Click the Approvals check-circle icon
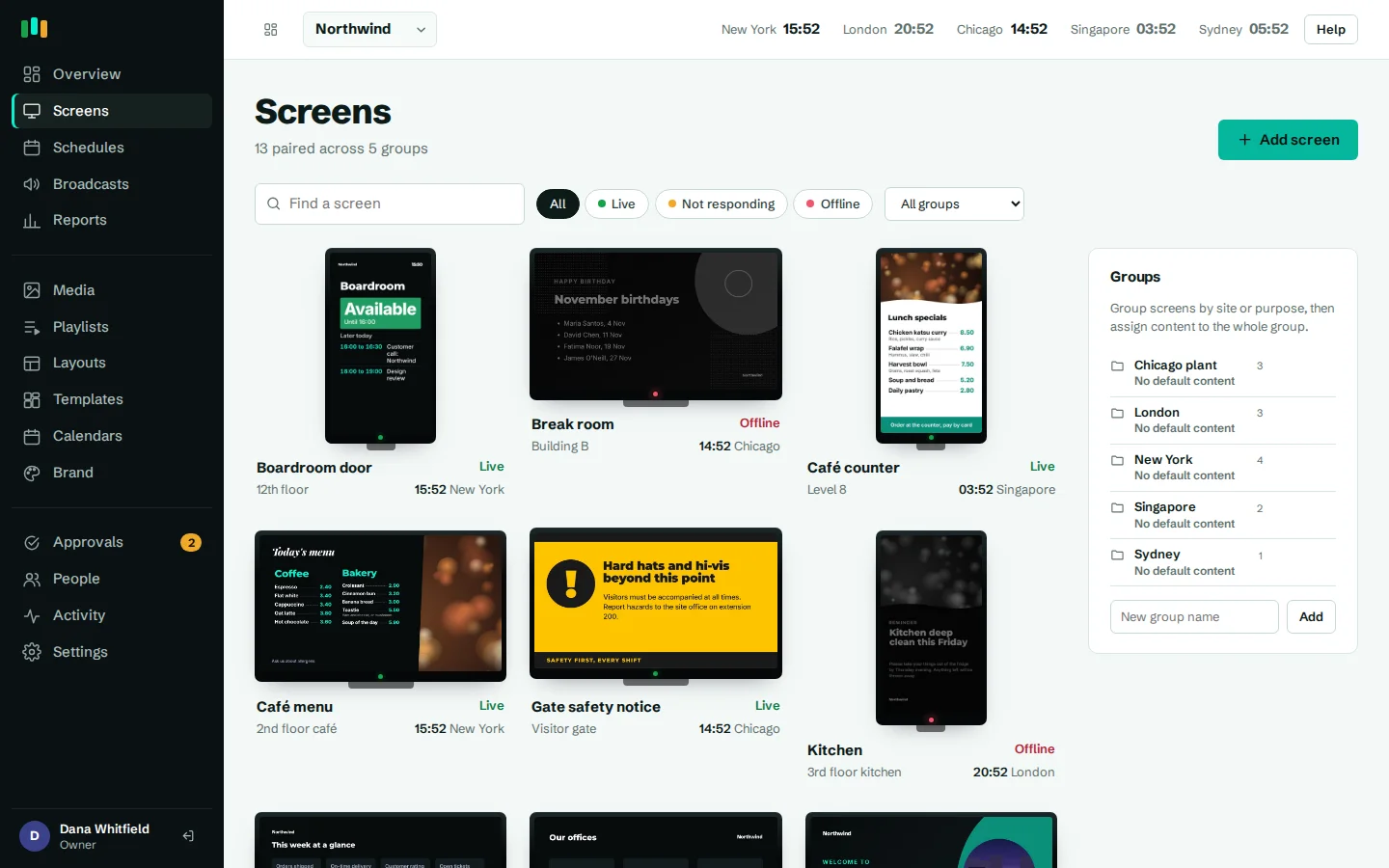This screenshot has height=868, width=1389. point(32,542)
